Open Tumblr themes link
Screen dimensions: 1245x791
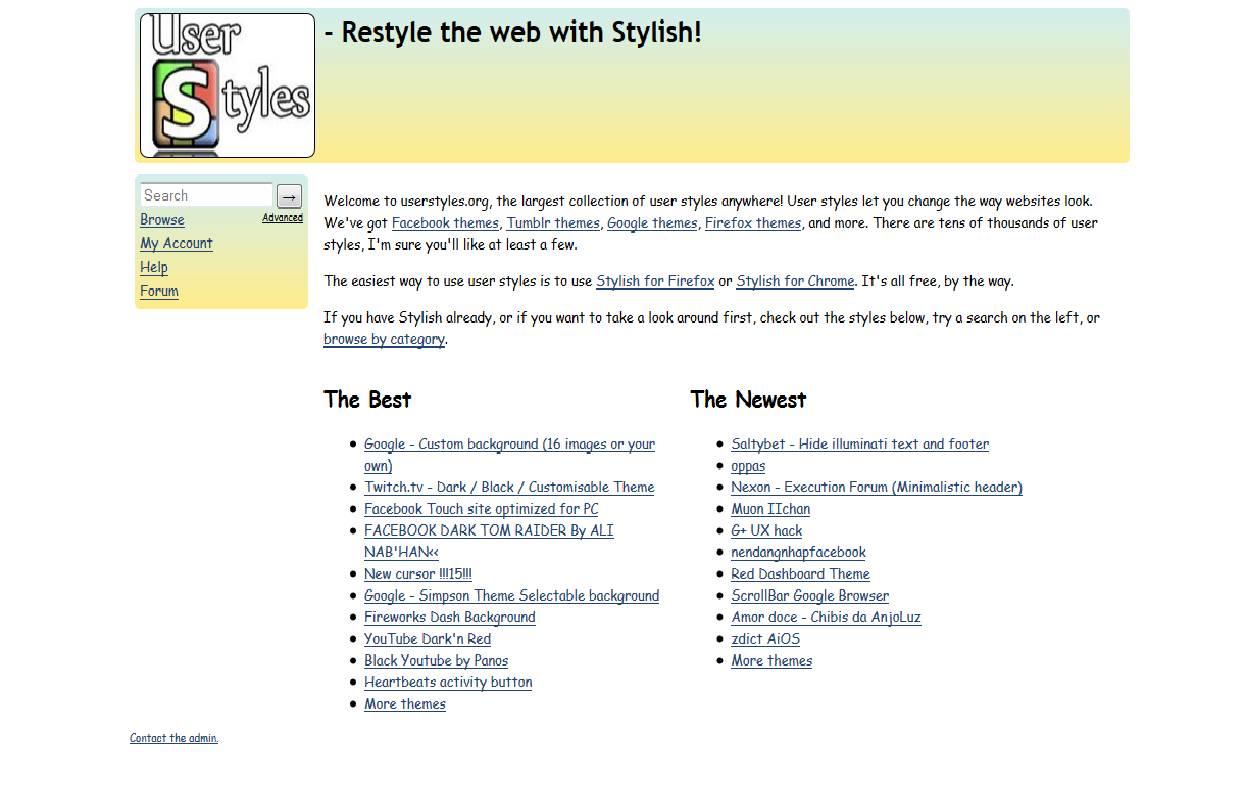click(x=553, y=223)
